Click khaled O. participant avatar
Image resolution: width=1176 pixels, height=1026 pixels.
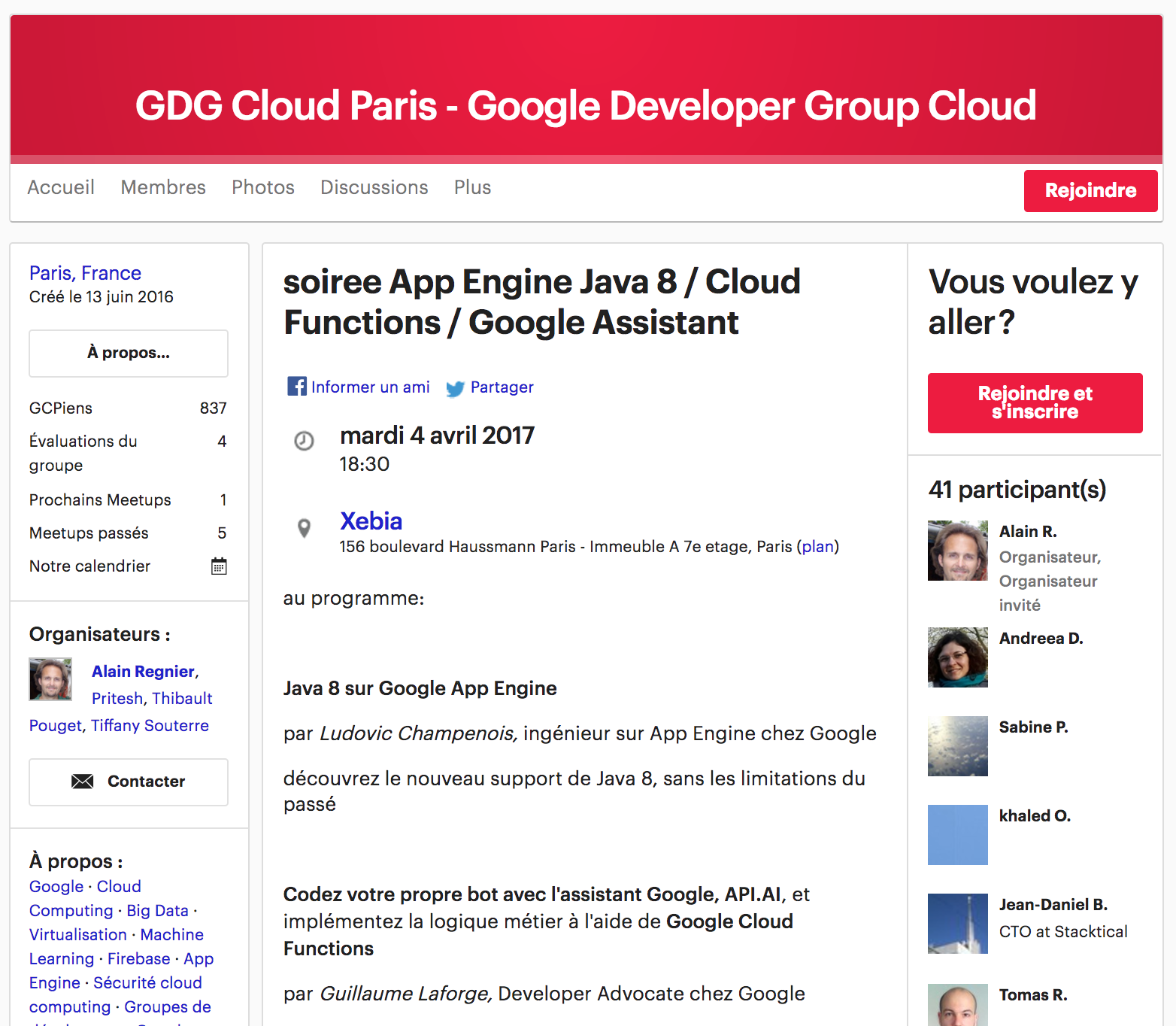pyautogui.click(x=958, y=835)
